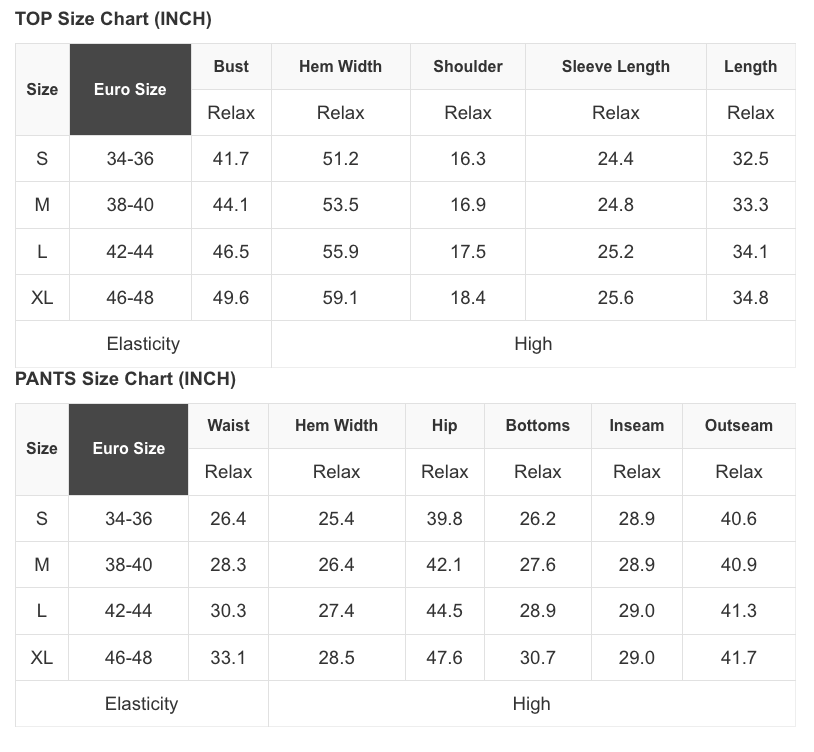Select the Hip column header
This screenshot has height=752, width=814.
[445, 425]
